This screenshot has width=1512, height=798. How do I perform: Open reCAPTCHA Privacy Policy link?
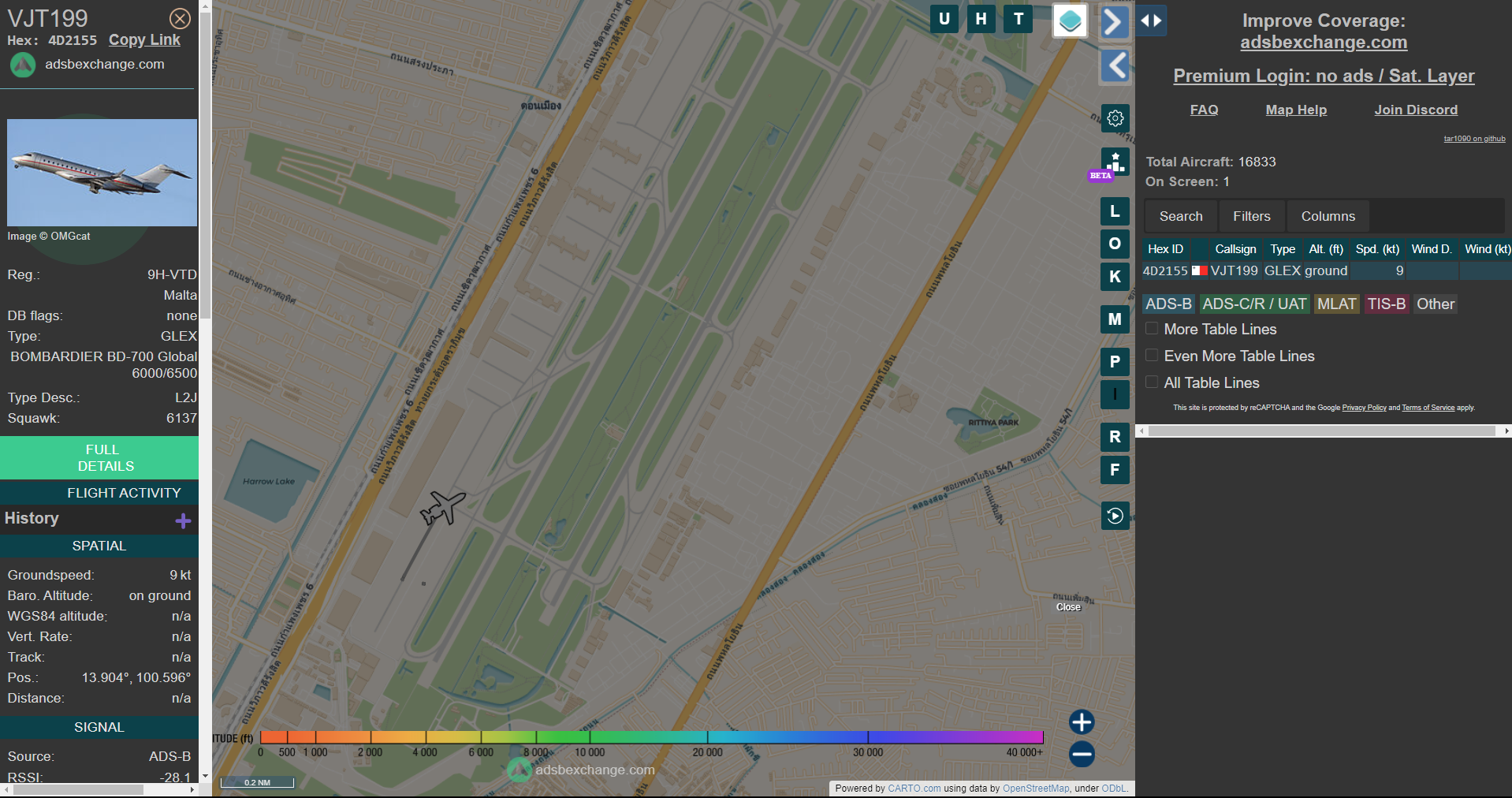(1364, 408)
